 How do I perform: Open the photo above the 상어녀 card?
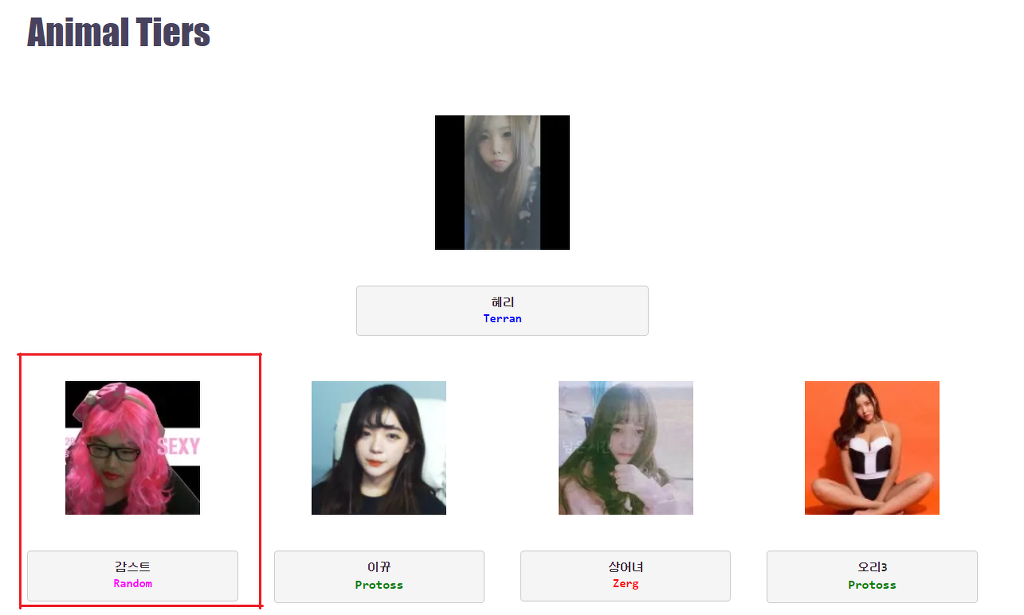(626, 448)
